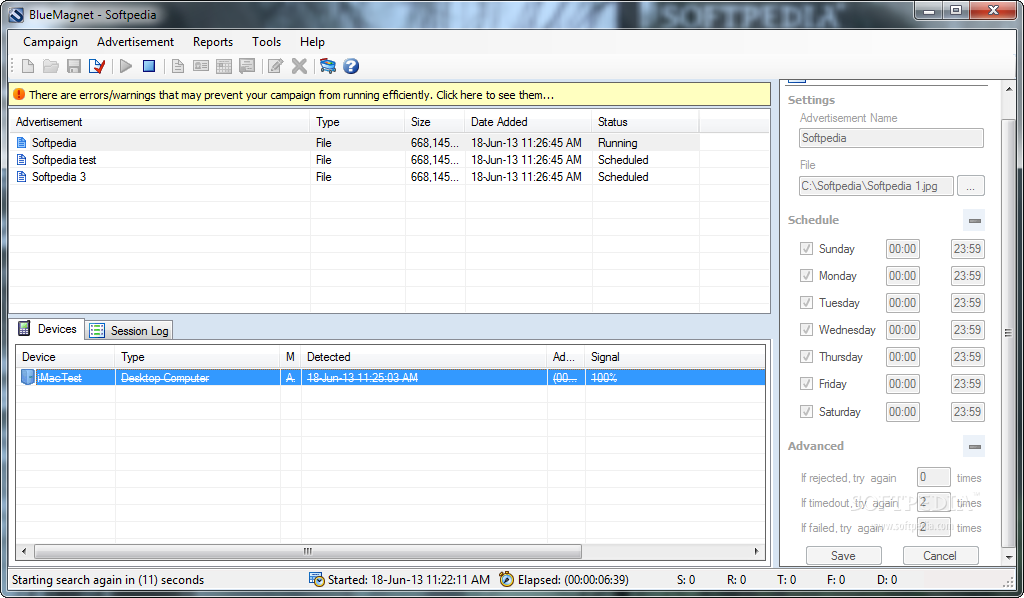Sort by the Advertisement column header

point(160,122)
